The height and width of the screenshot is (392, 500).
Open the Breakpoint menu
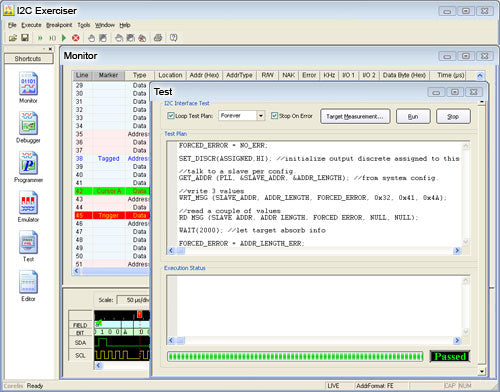tap(59, 25)
